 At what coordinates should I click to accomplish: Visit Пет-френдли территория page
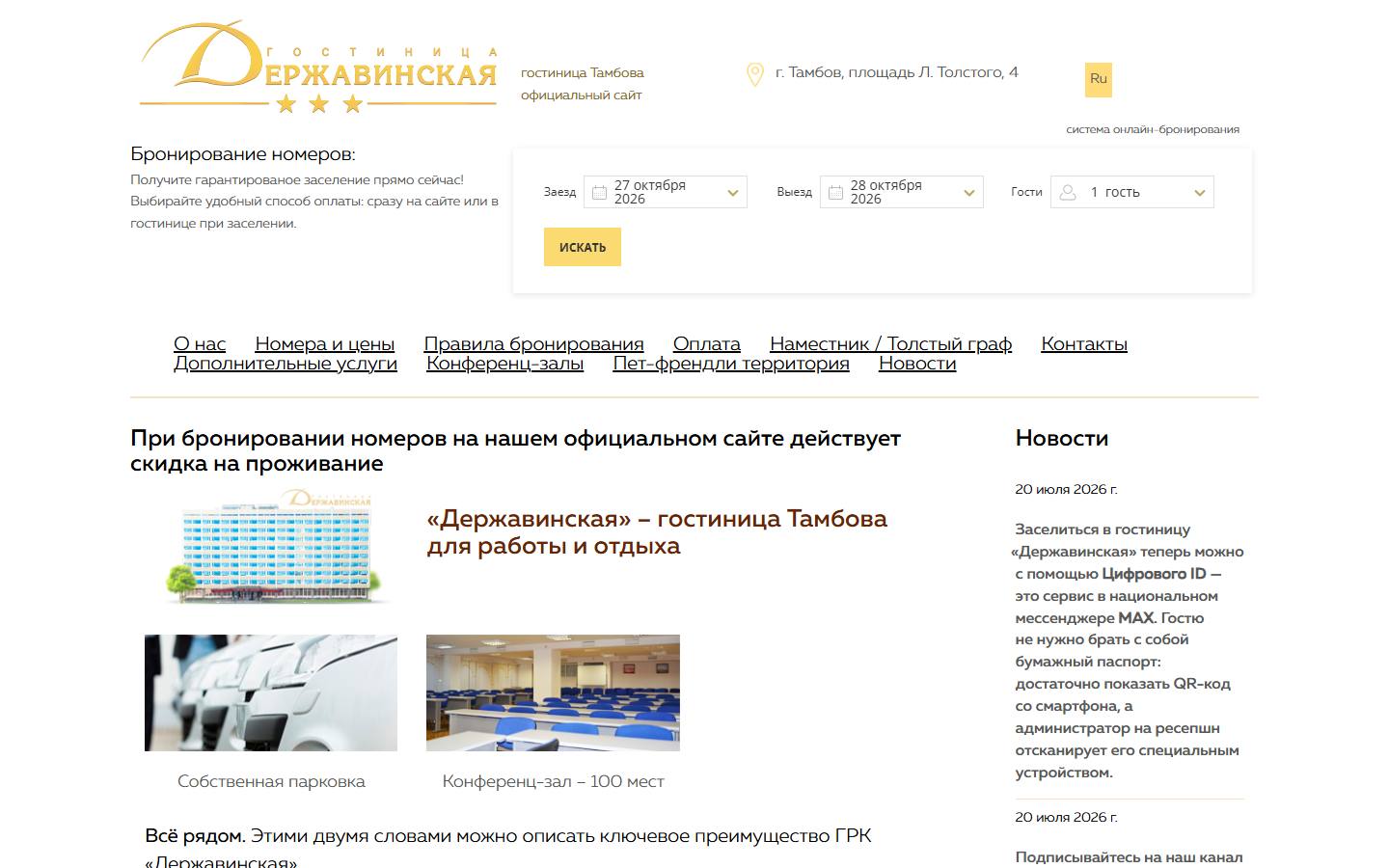[731, 364]
